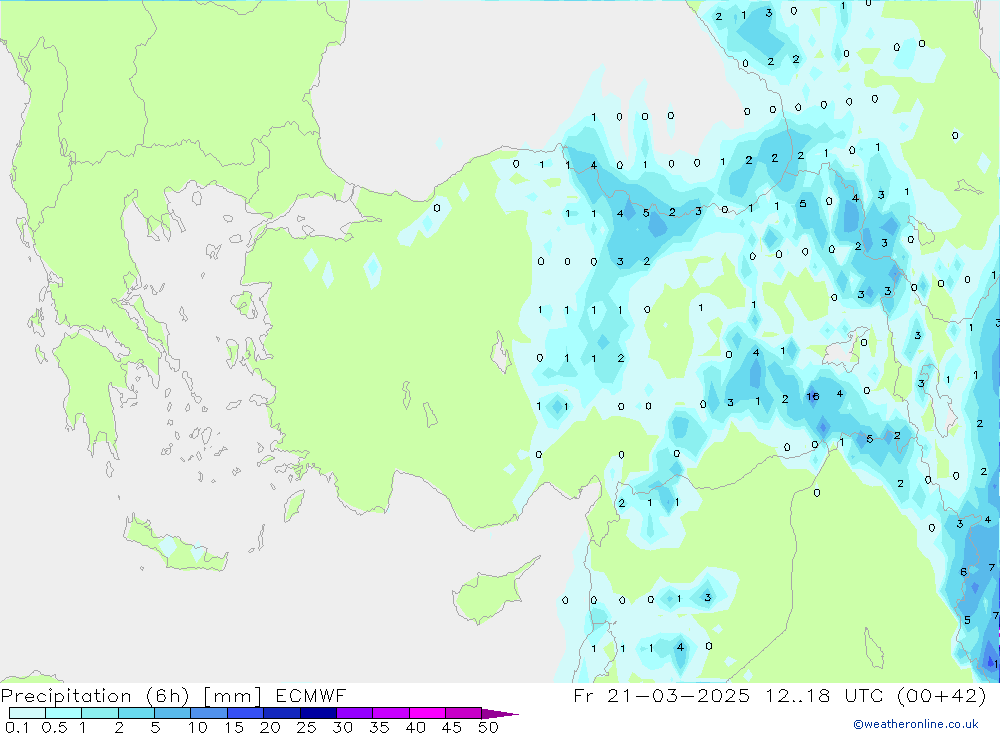The height and width of the screenshot is (733, 1000).
Task: Click the legend label '25'
Action: [307, 727]
